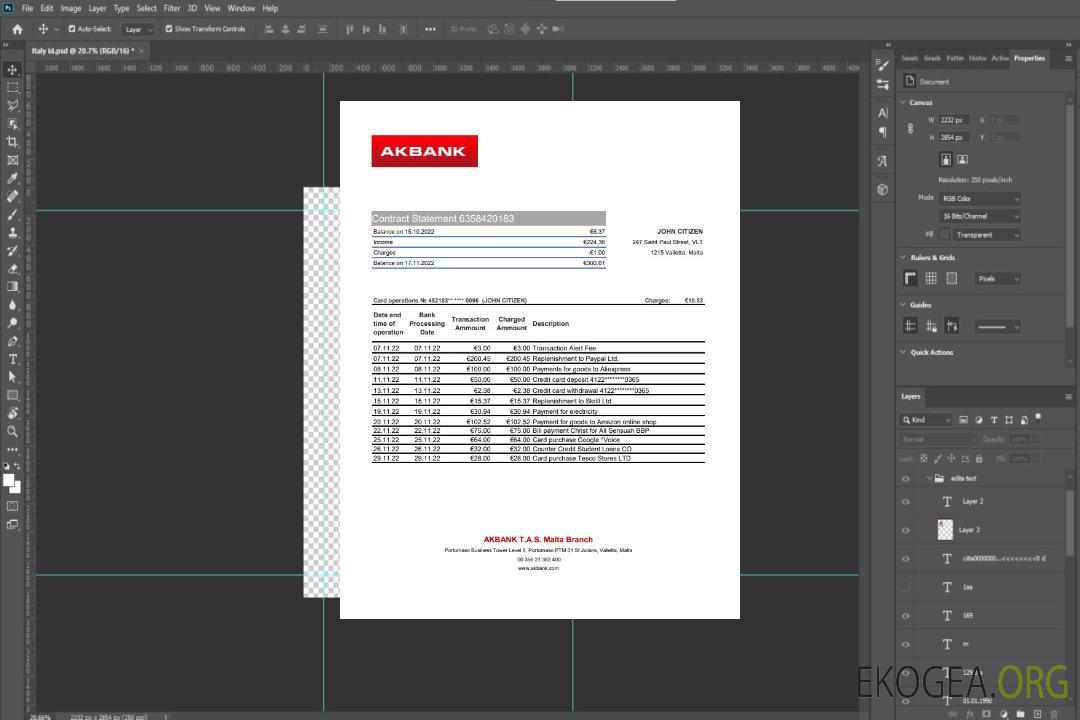Click the delete layer trash icon
The image size is (1080, 720).
tap(1054, 714)
